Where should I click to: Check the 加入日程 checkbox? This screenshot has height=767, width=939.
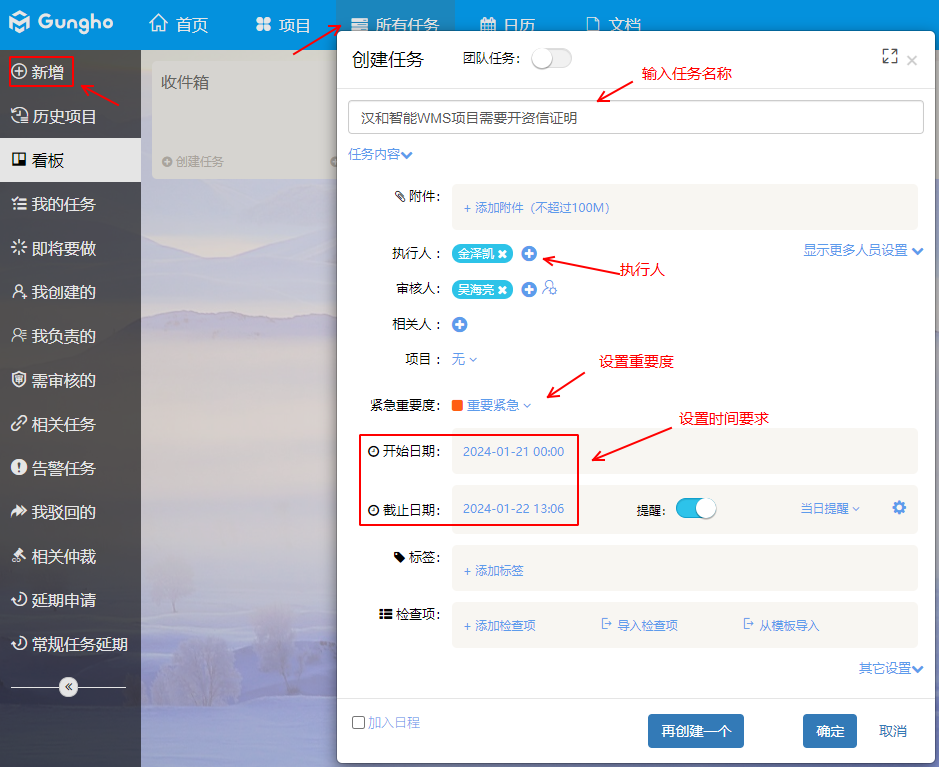(x=359, y=722)
